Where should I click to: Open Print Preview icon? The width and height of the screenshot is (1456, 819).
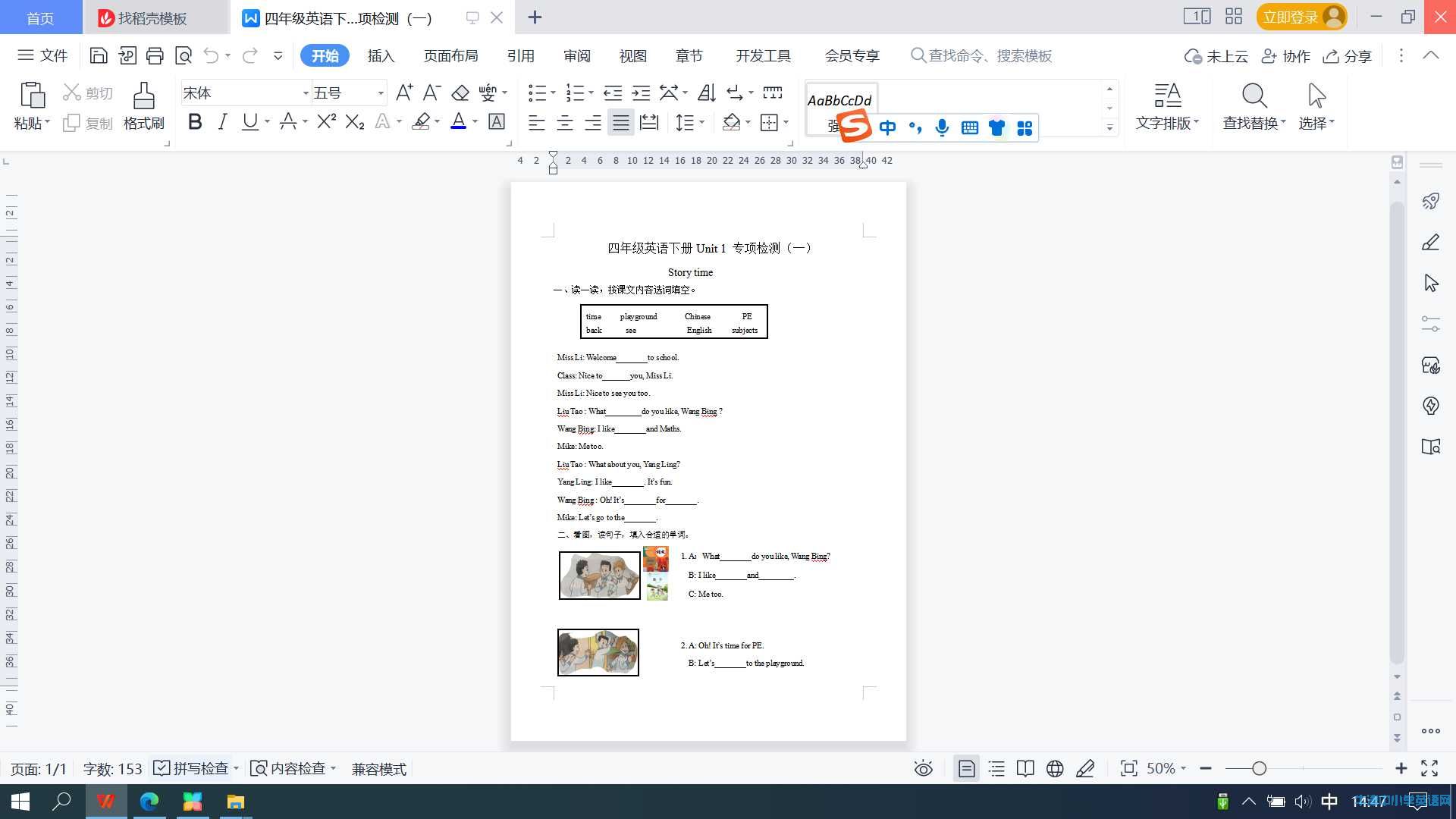184,55
